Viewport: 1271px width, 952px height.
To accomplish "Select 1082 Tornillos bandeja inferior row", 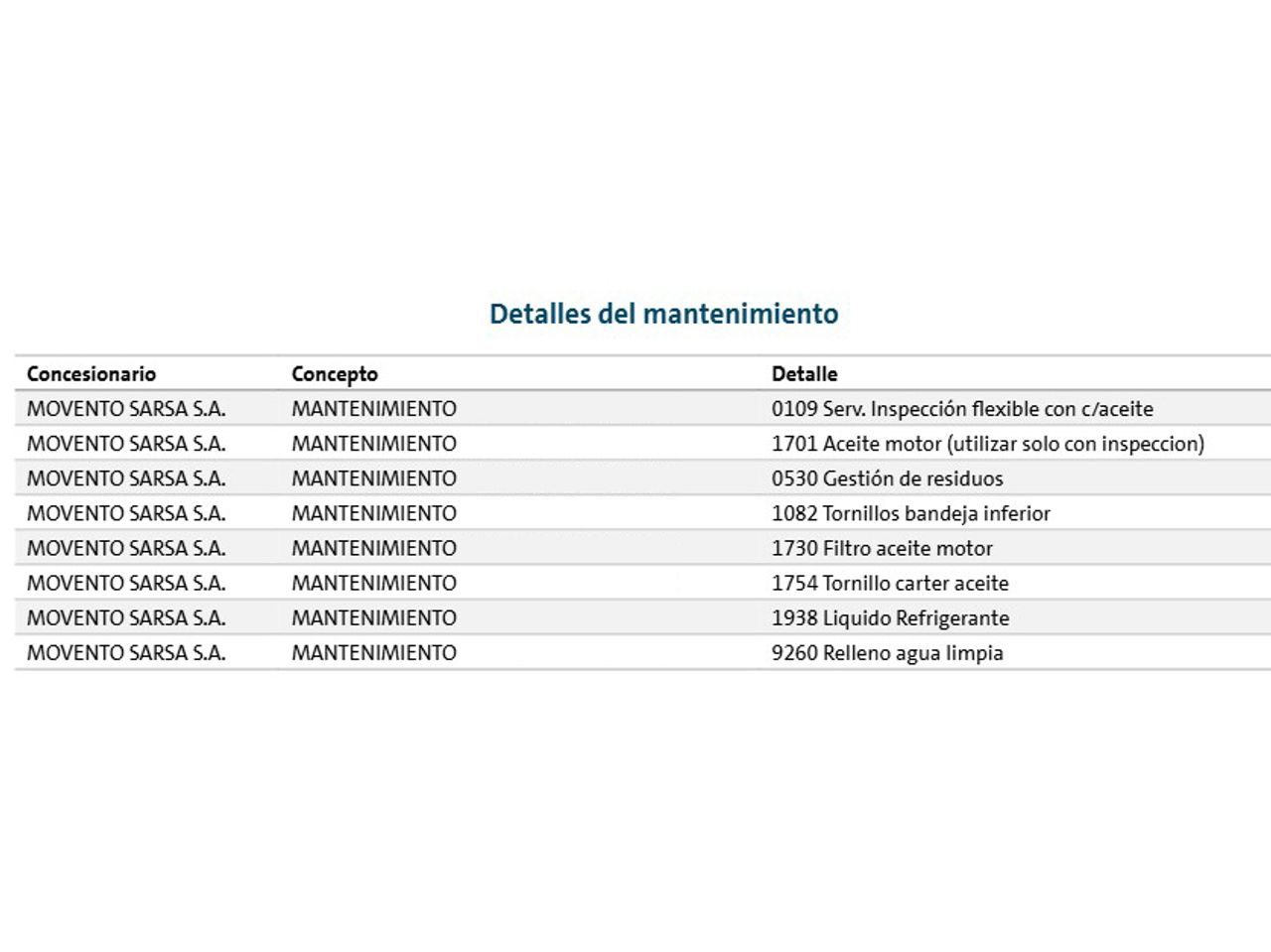I will click(x=911, y=513).
